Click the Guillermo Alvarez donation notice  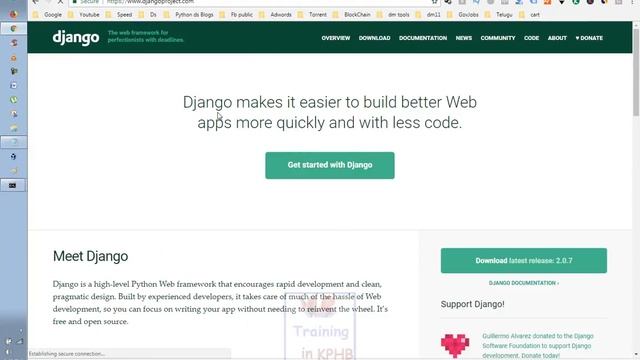(538, 346)
